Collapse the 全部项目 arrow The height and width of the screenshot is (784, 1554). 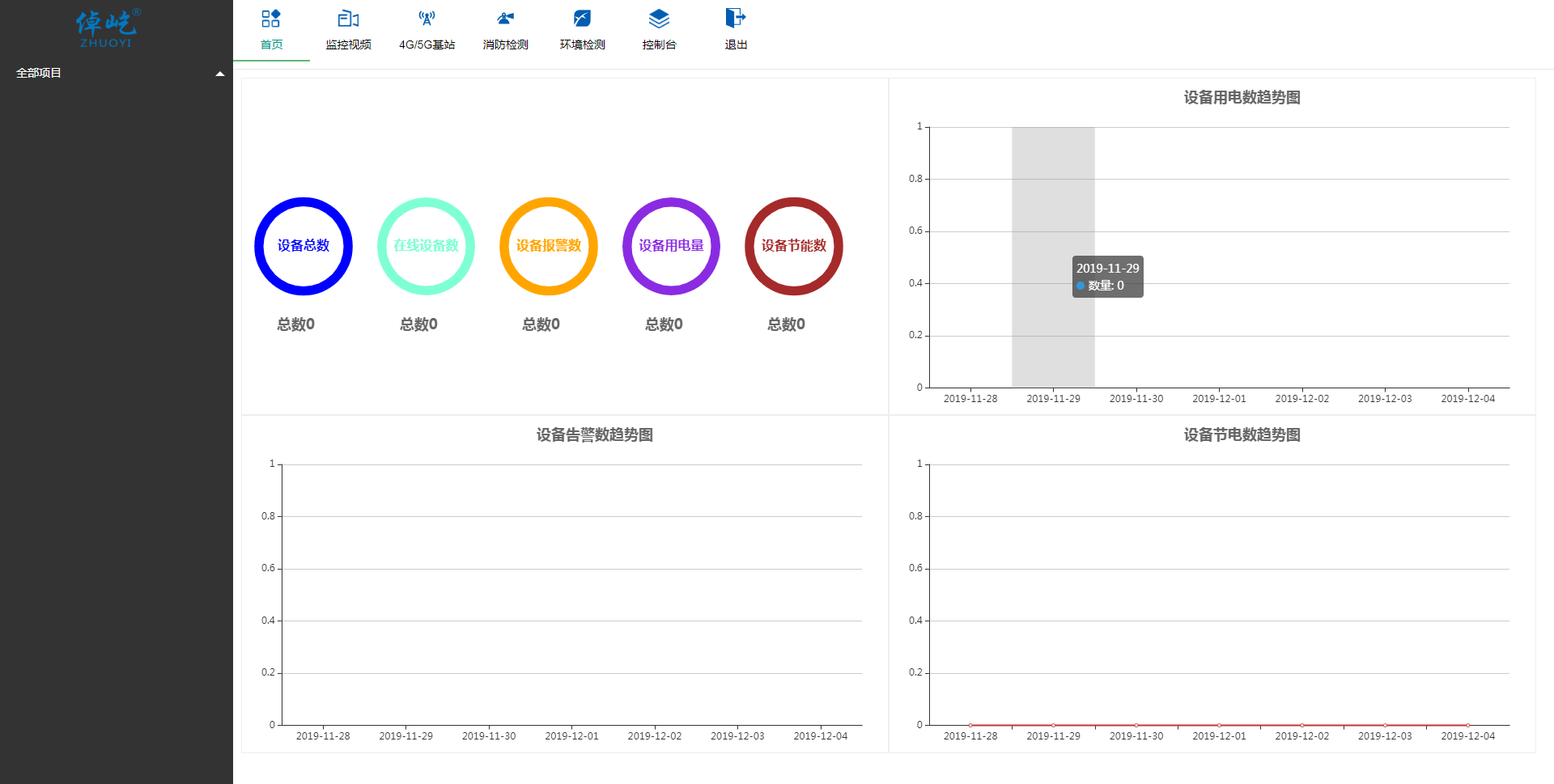tap(219, 74)
